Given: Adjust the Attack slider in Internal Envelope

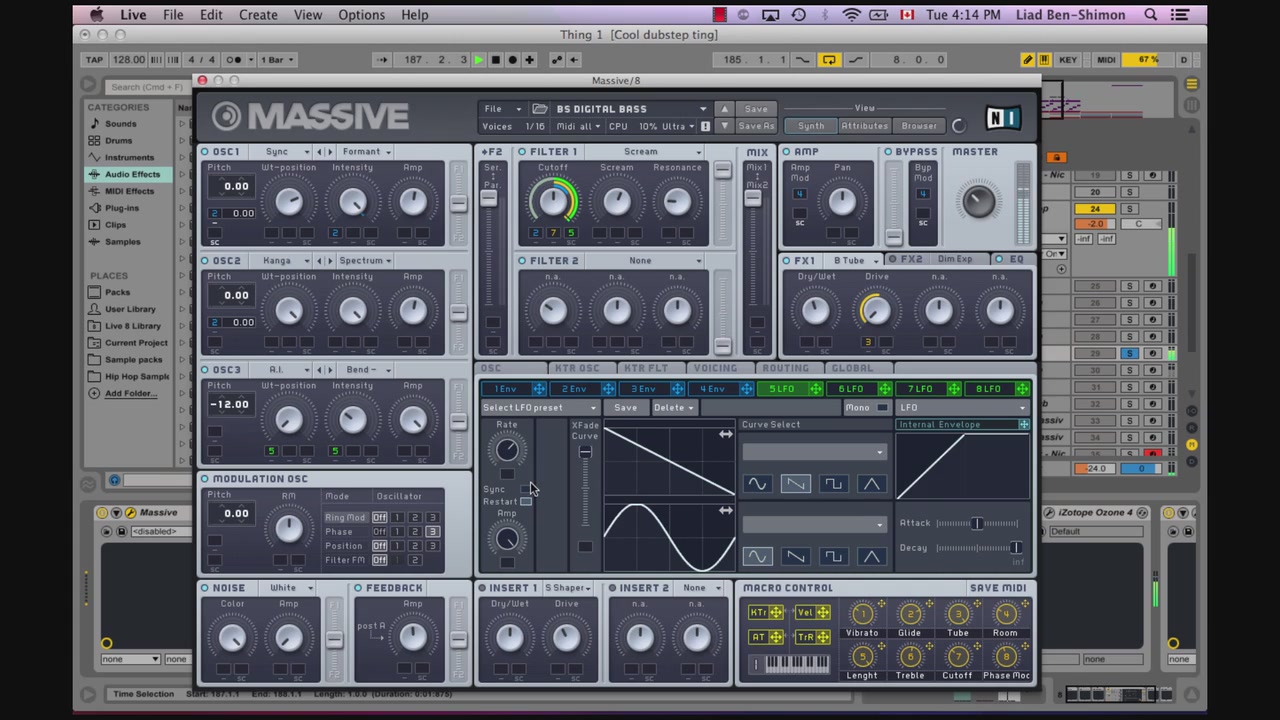Looking at the screenshot, I should coord(977,523).
